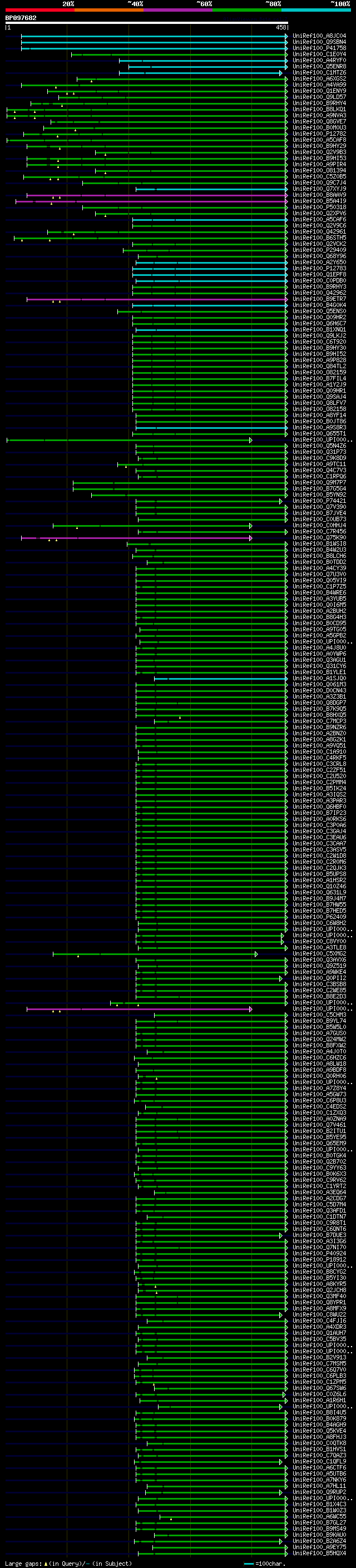The width and height of the screenshot is (356, 1568).
Task: Select the UniRef100_A6XGS2 label
Action: click(x=319, y=78)
